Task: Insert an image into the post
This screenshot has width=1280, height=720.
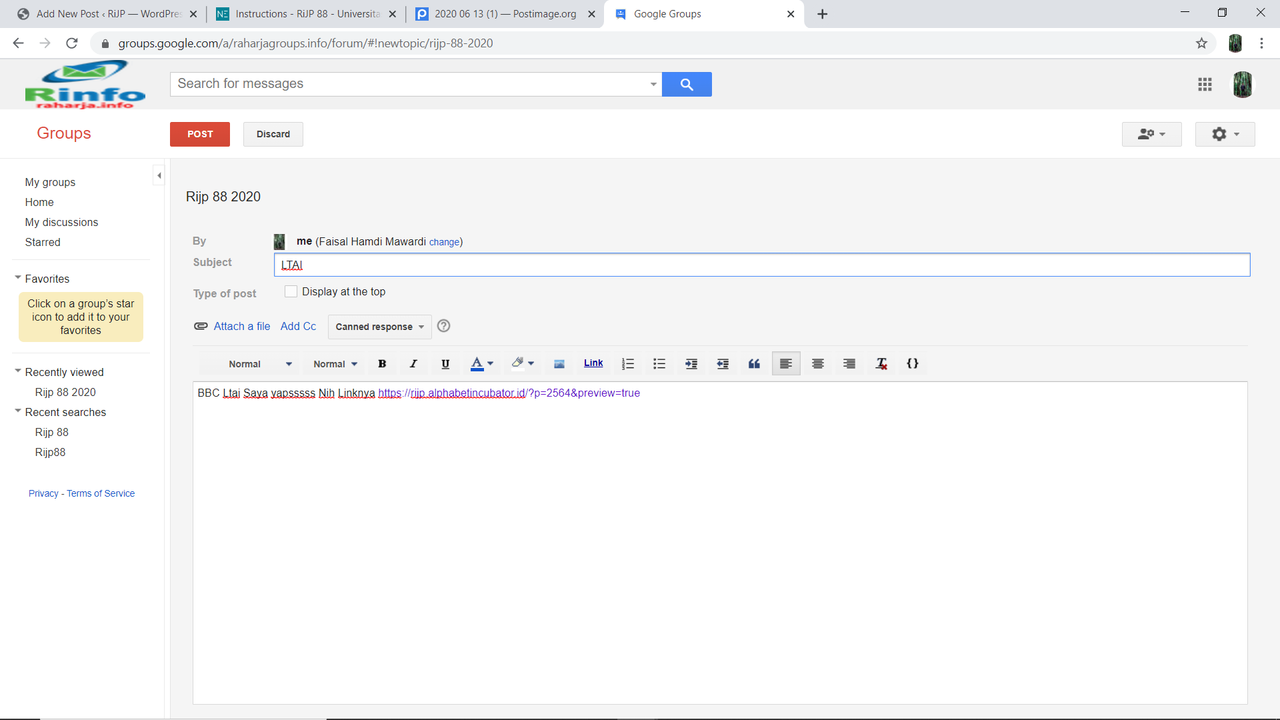Action: [559, 364]
